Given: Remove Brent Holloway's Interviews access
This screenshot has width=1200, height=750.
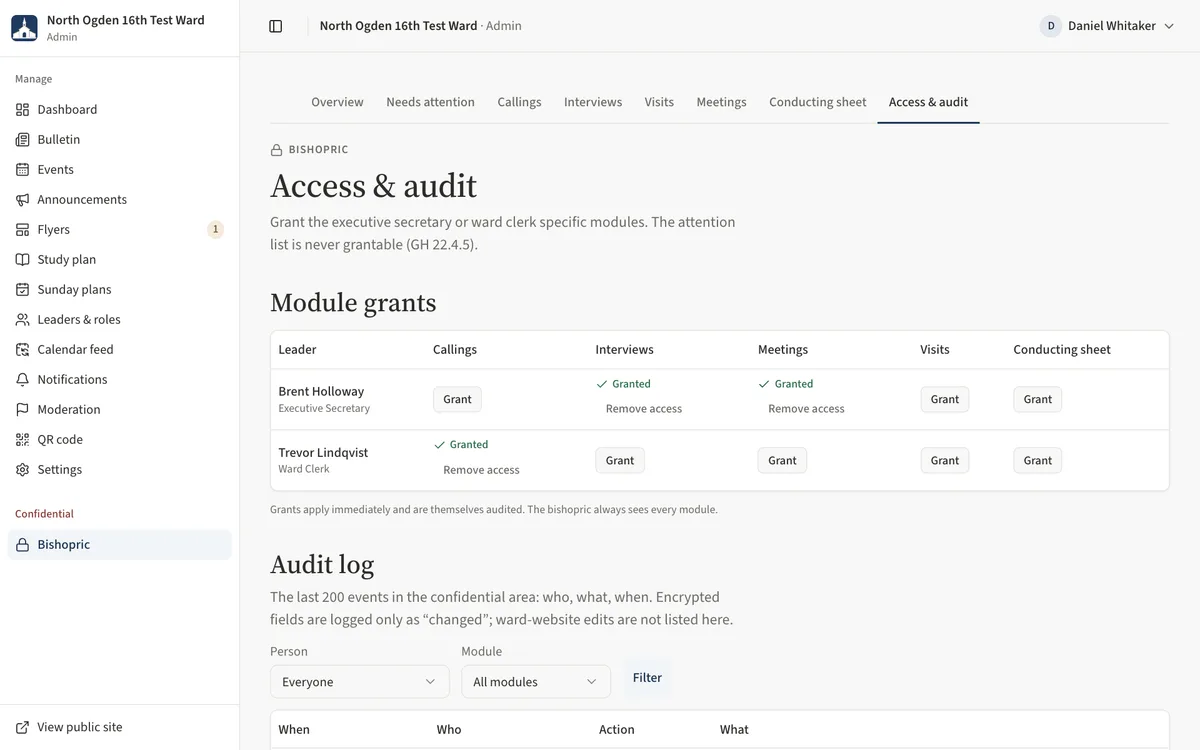Looking at the screenshot, I should coord(644,409).
